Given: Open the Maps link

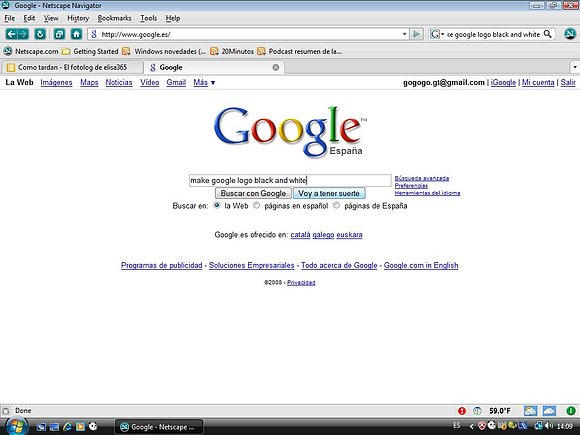Looking at the screenshot, I should coord(89,82).
